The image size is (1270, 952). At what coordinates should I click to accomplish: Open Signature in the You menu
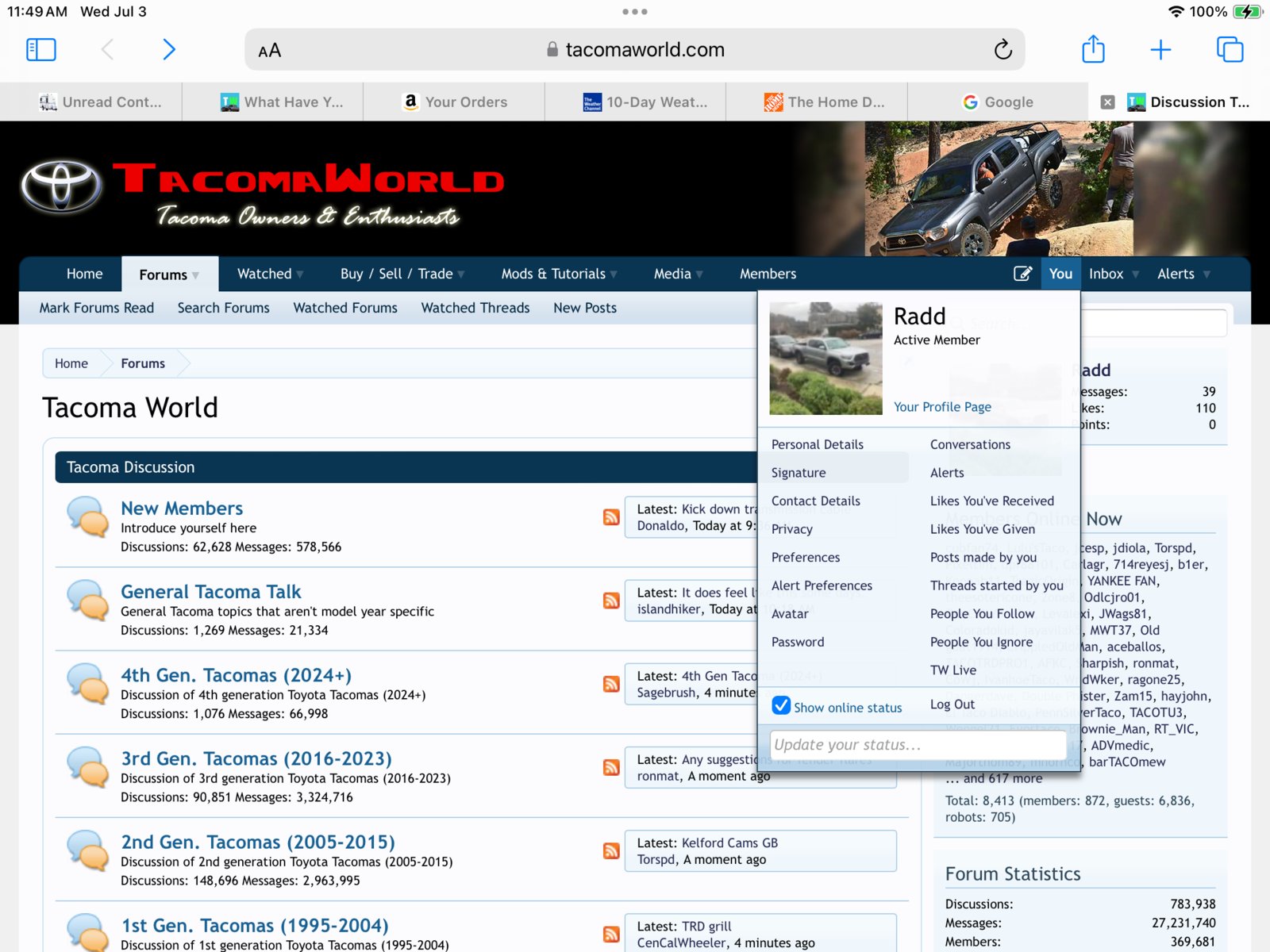[x=799, y=473]
